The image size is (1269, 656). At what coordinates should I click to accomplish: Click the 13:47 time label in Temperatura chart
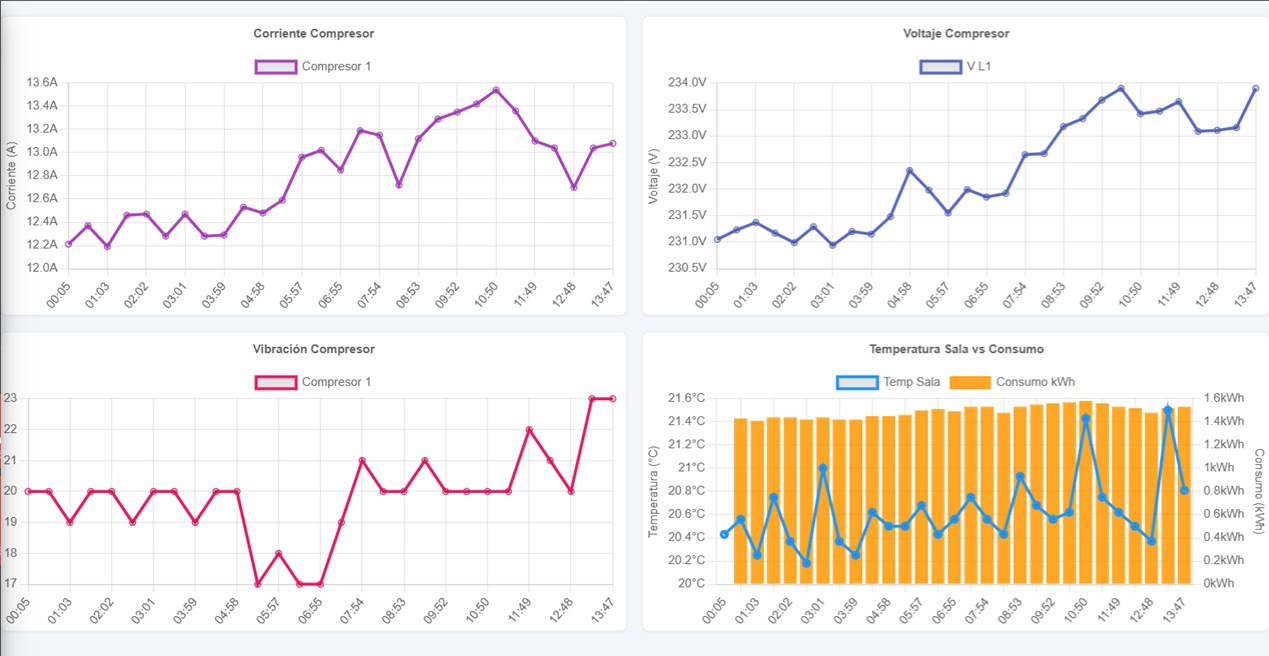1172,612
